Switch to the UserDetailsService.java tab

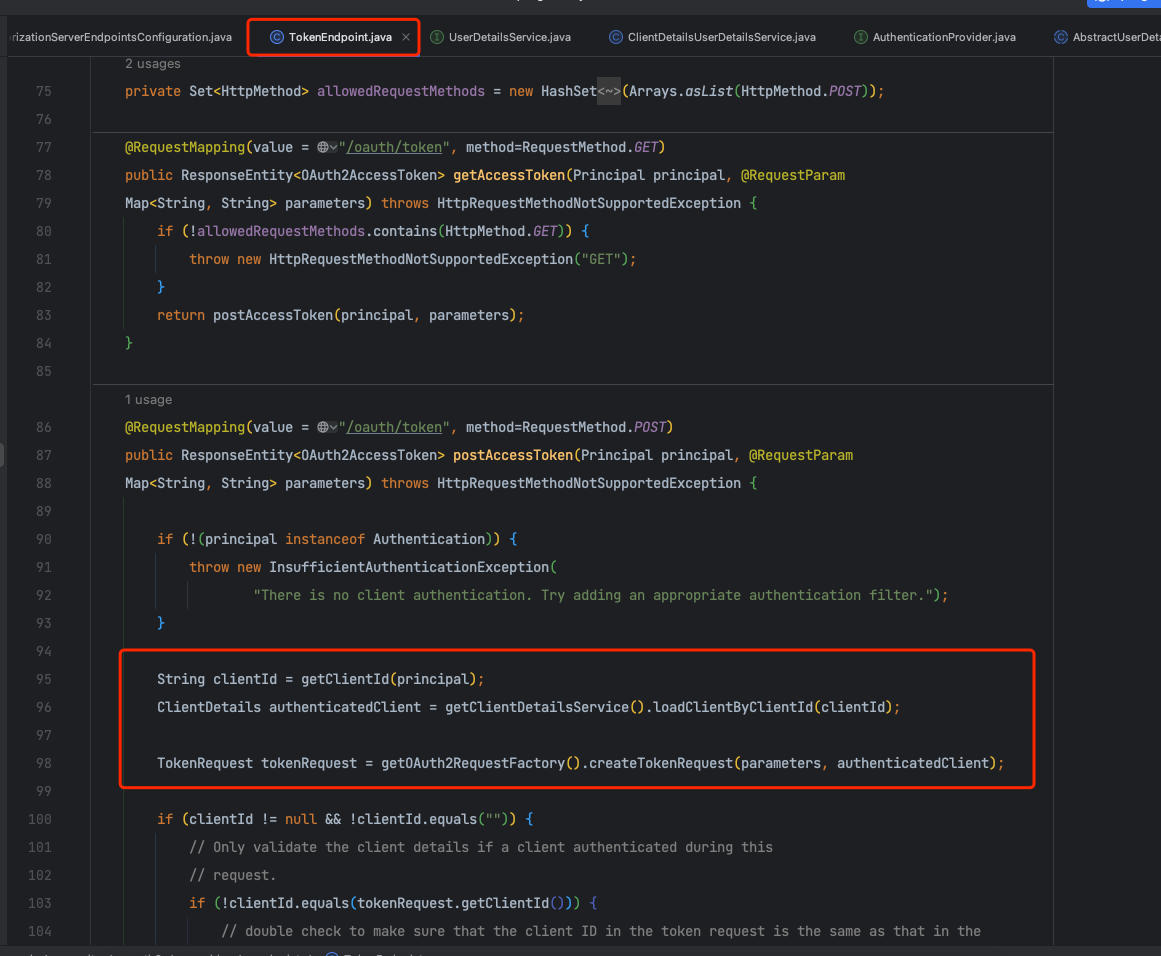(509, 37)
